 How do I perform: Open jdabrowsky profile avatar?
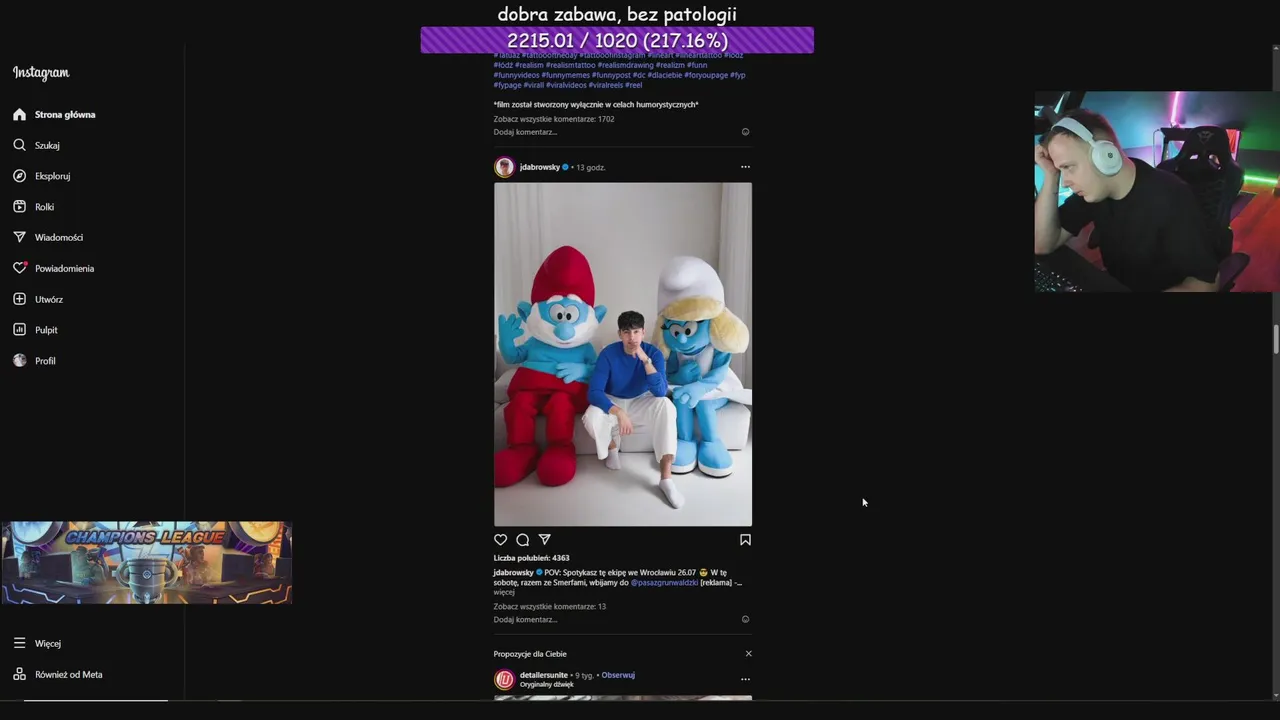pyautogui.click(x=504, y=167)
